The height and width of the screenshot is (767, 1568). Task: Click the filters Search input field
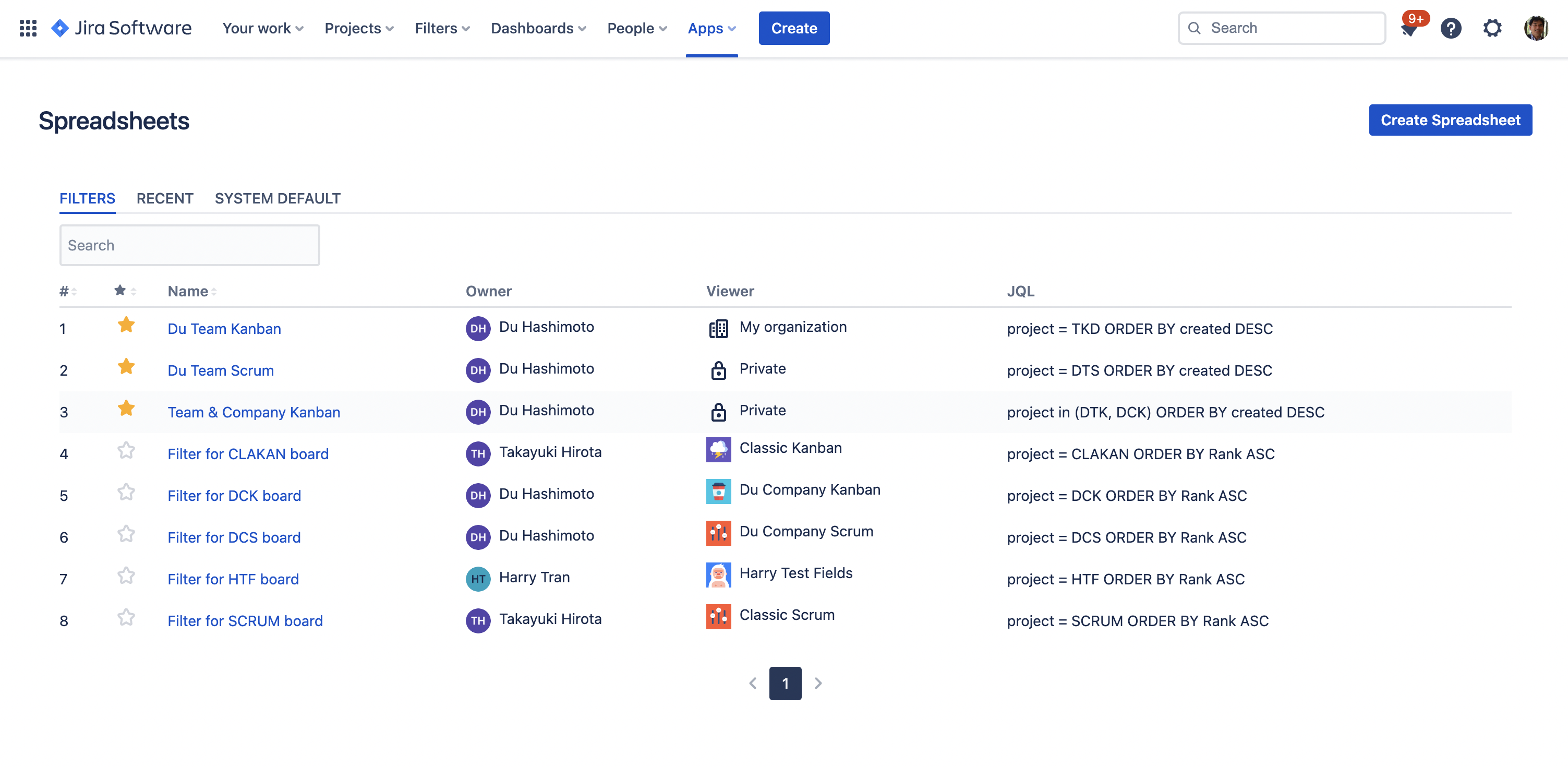[x=189, y=245]
